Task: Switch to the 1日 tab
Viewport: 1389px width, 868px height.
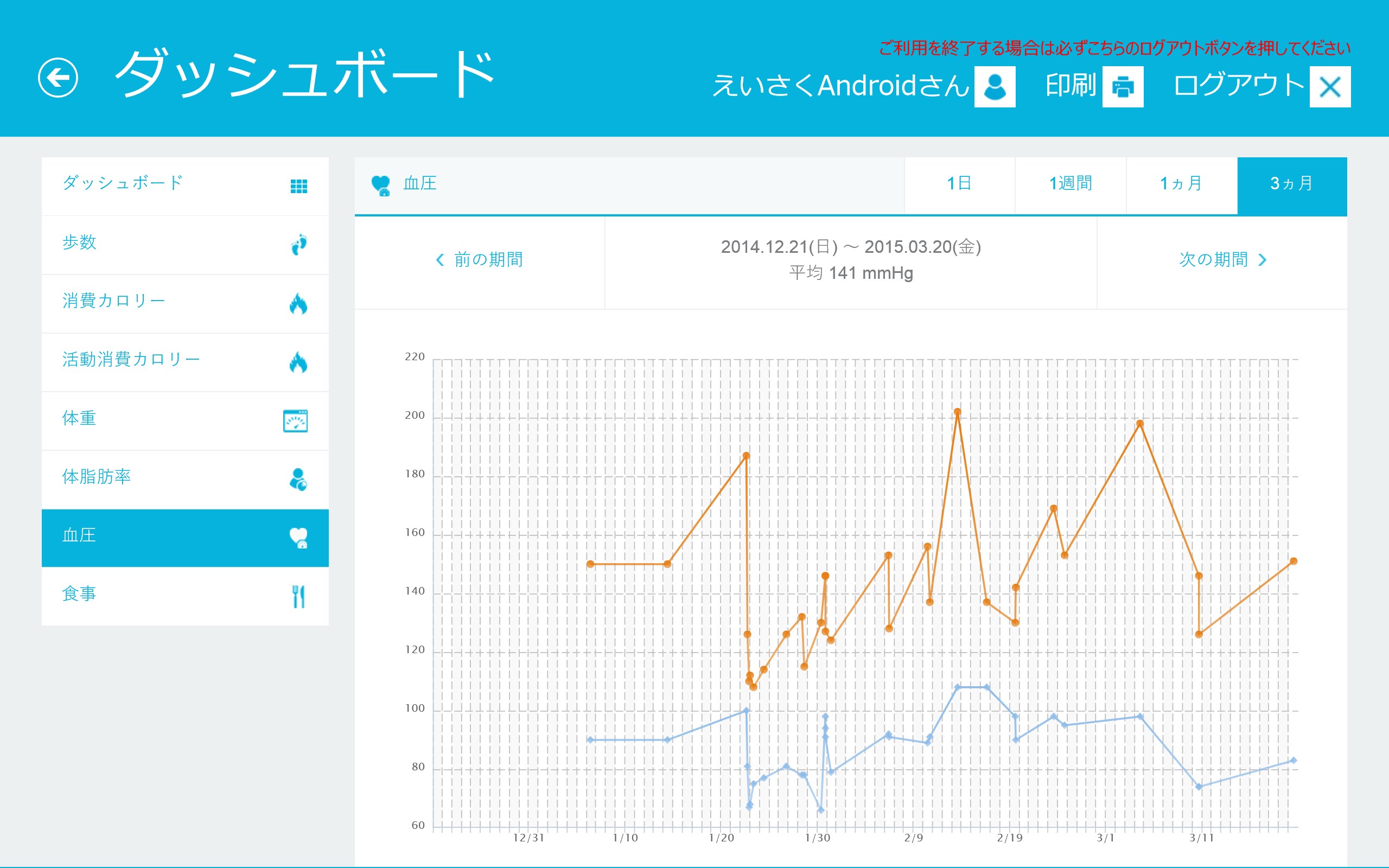Action: [x=959, y=184]
